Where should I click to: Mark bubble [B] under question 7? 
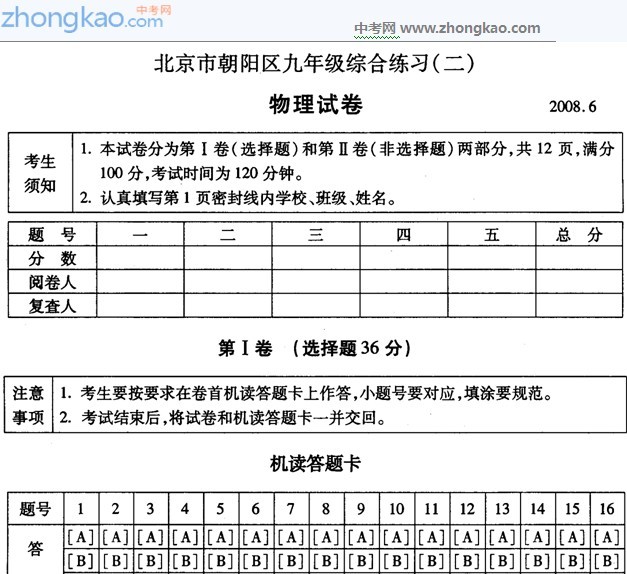tap(291, 561)
